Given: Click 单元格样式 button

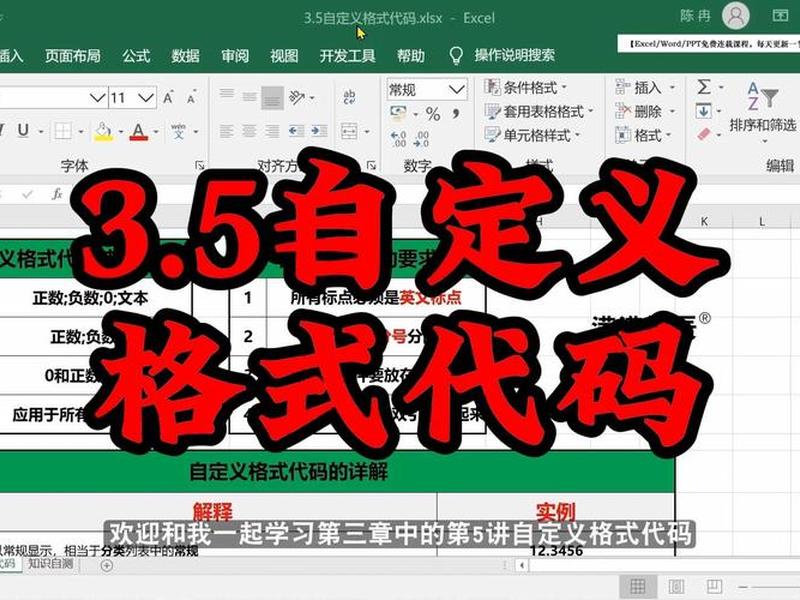Looking at the screenshot, I should coord(532,135).
